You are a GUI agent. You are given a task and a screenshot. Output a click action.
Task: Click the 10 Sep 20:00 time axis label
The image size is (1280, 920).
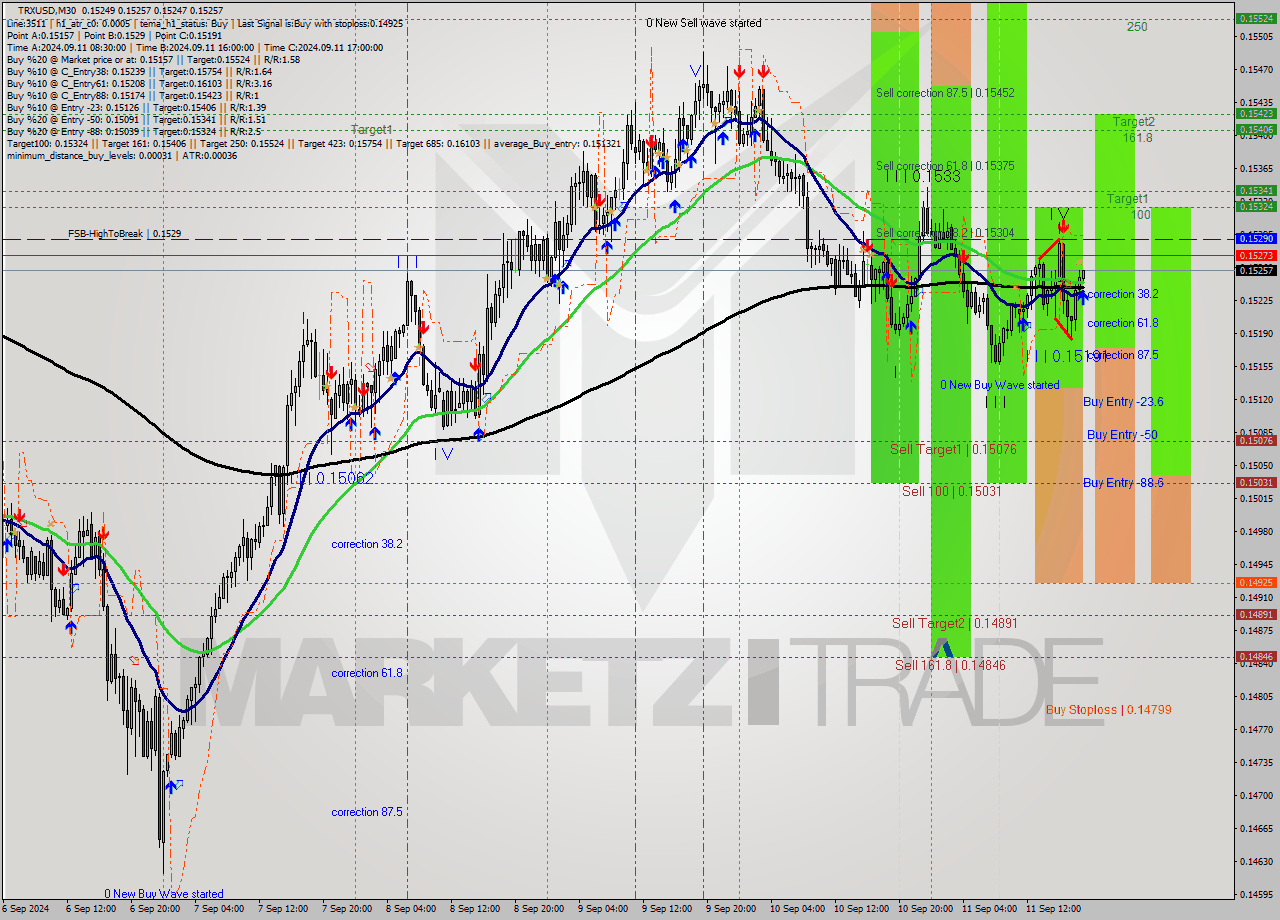[x=926, y=909]
